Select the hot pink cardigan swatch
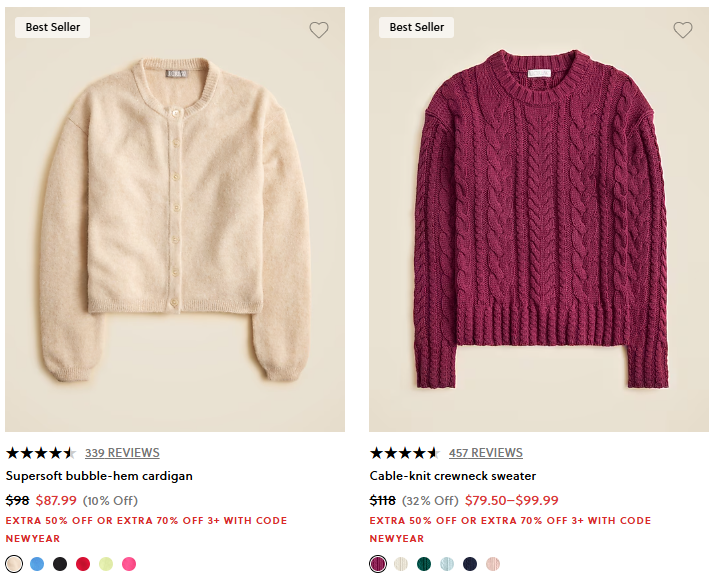The image size is (716, 579). point(129,564)
